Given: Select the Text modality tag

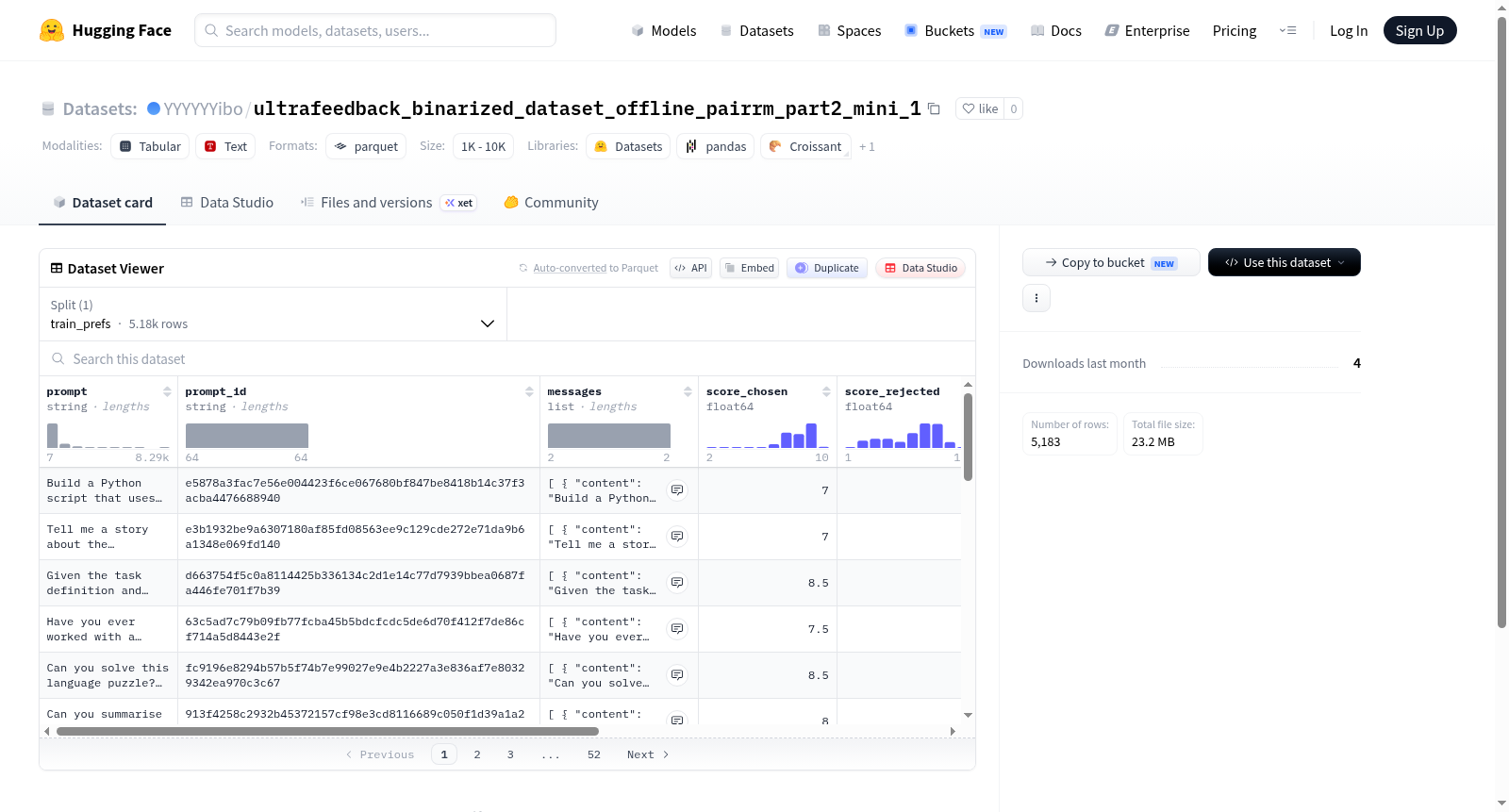Looking at the screenshot, I should 225,146.
